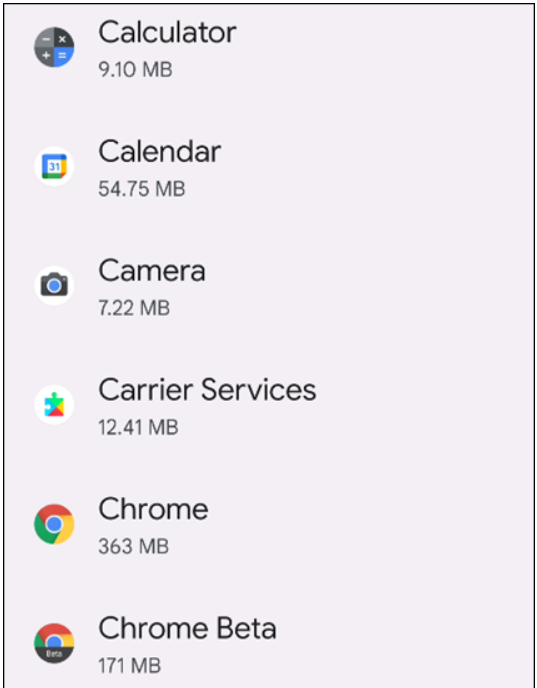Click Calculator's 9.10 MB size label

click(x=136, y=69)
